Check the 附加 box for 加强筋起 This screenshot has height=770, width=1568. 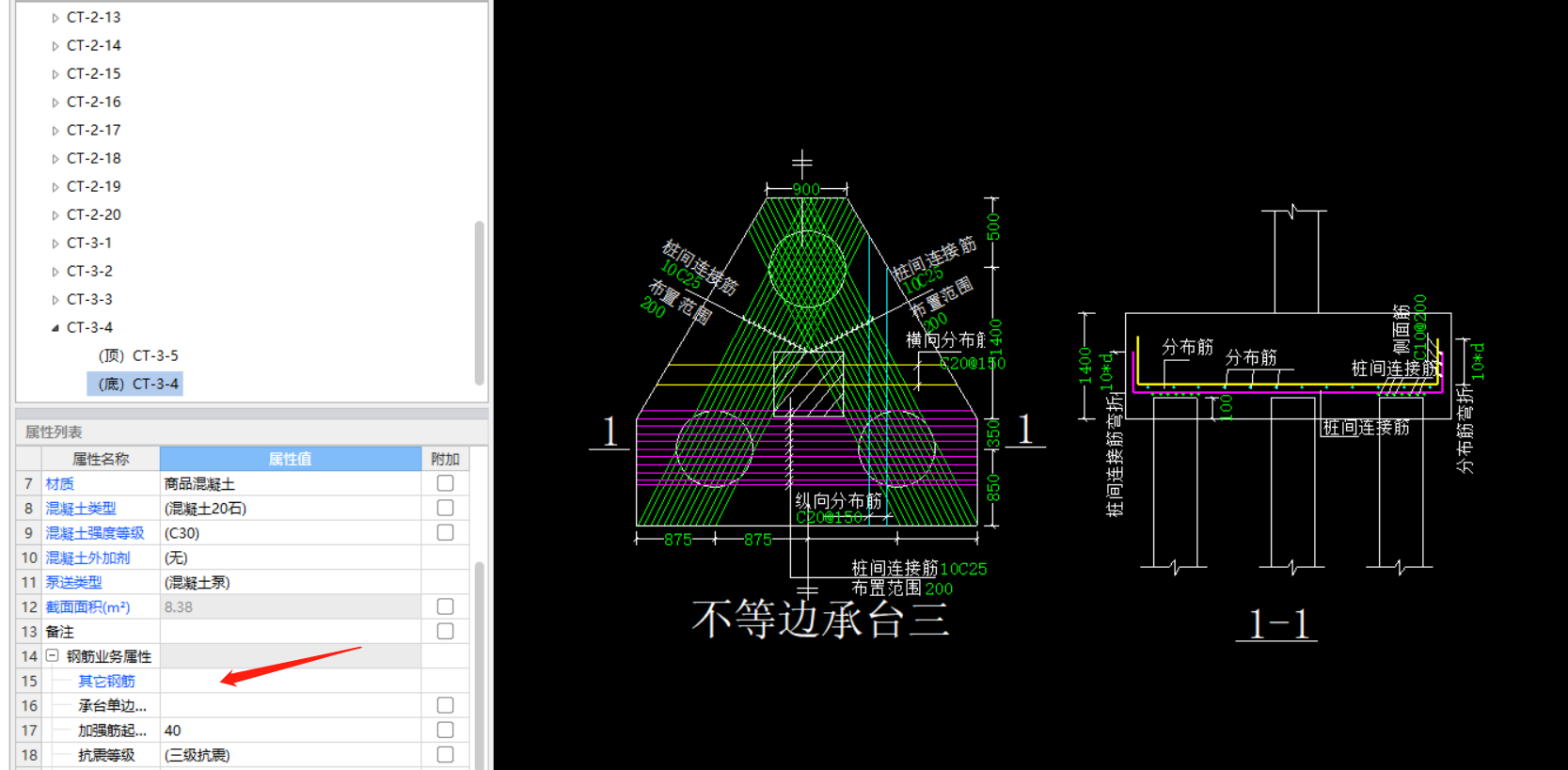click(445, 730)
